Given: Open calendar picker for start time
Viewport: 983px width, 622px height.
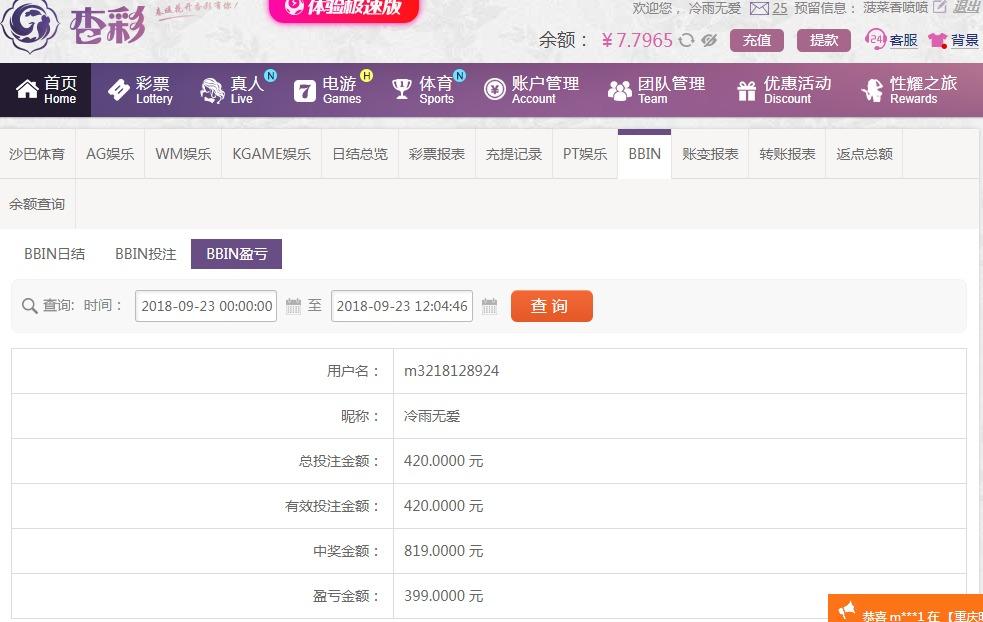Looking at the screenshot, I should (x=293, y=306).
